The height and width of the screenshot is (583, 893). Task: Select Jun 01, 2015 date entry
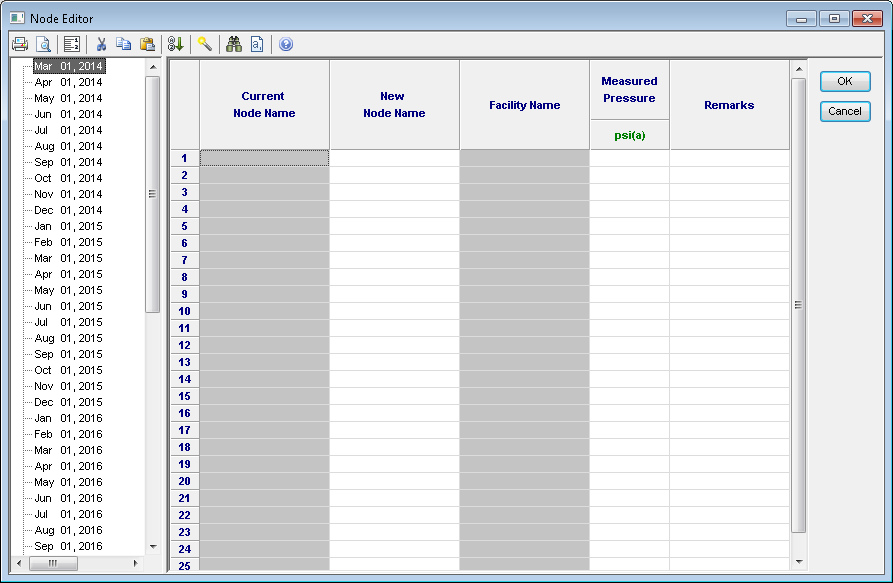(x=68, y=306)
